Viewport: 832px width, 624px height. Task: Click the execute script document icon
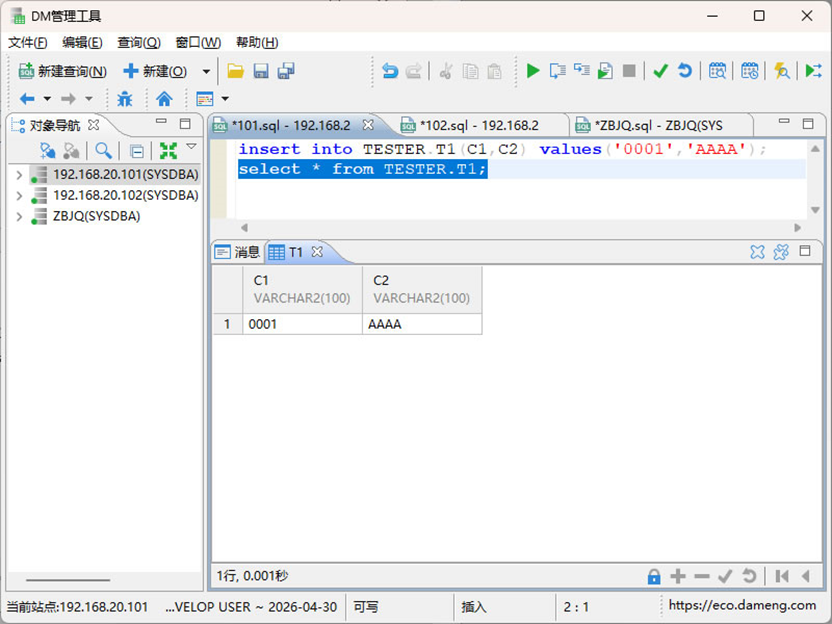[x=605, y=71]
